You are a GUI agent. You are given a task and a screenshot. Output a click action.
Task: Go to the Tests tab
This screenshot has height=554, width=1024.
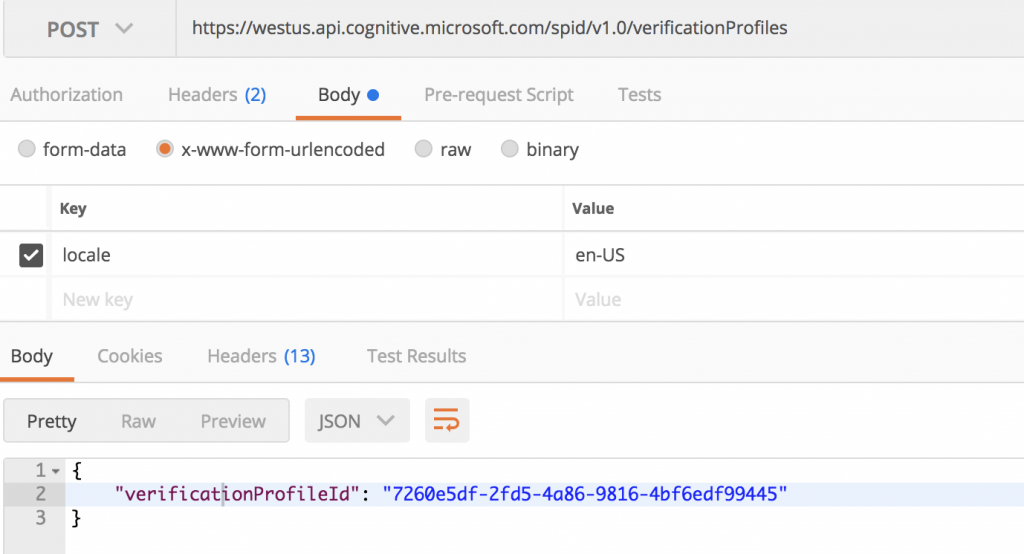(639, 95)
